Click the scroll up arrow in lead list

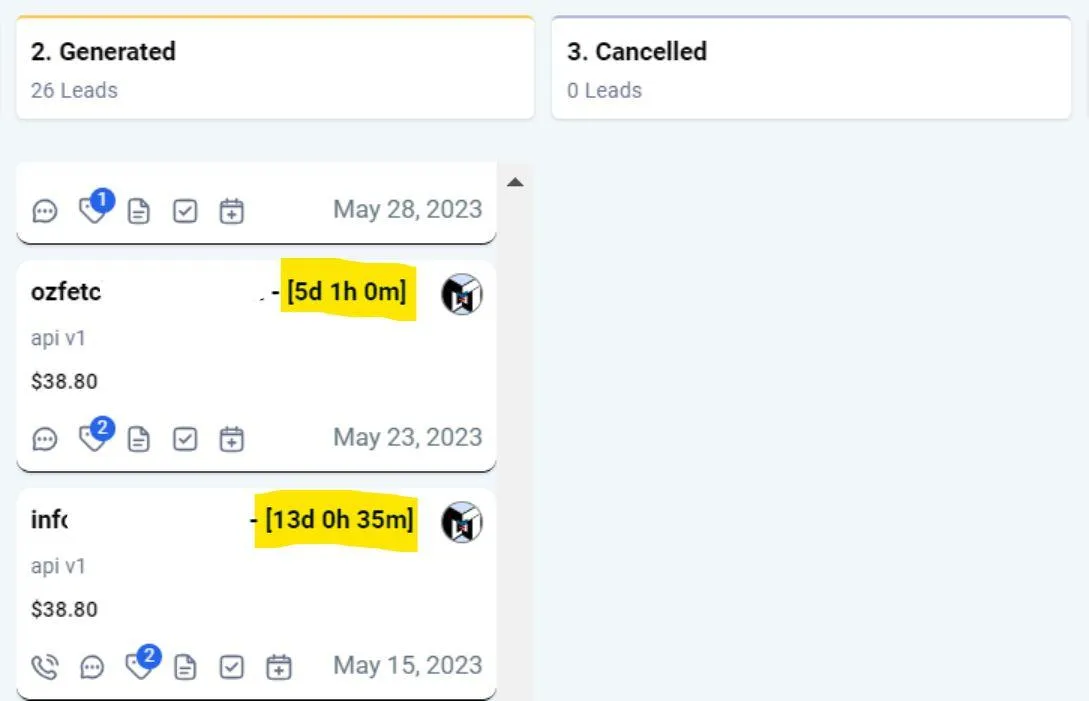click(x=515, y=183)
